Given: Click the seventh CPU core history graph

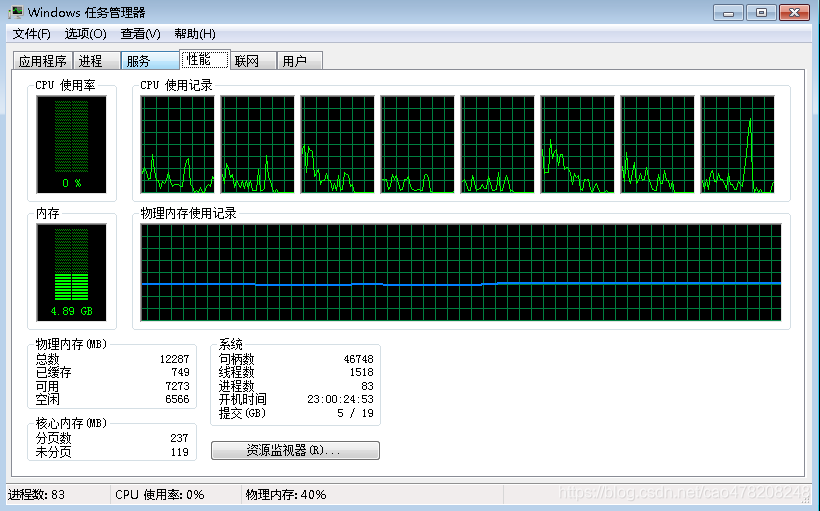Looking at the screenshot, I should coord(657,144).
